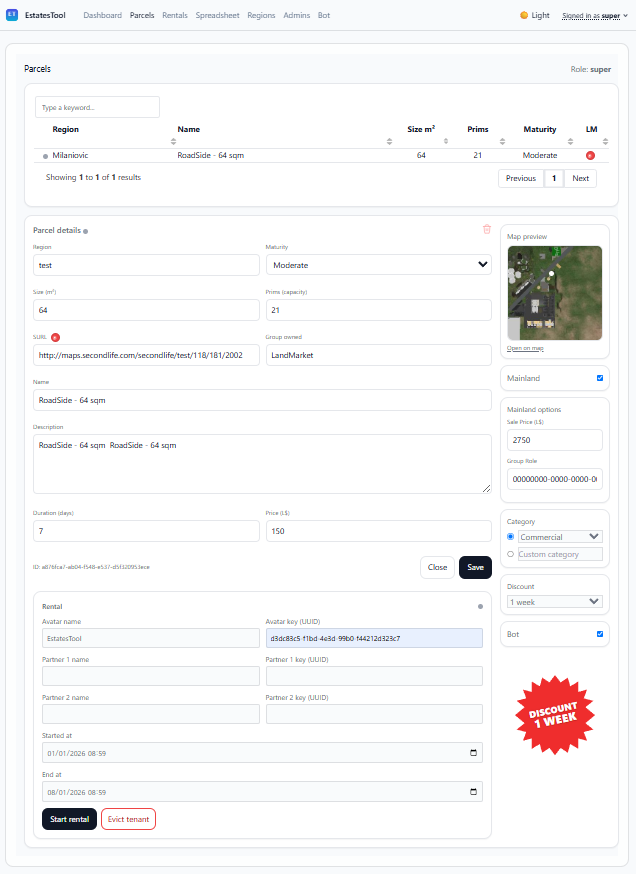Image resolution: width=636 pixels, height=874 pixels.
Task: Open calendar picker for End at field
Action: pos(474,791)
